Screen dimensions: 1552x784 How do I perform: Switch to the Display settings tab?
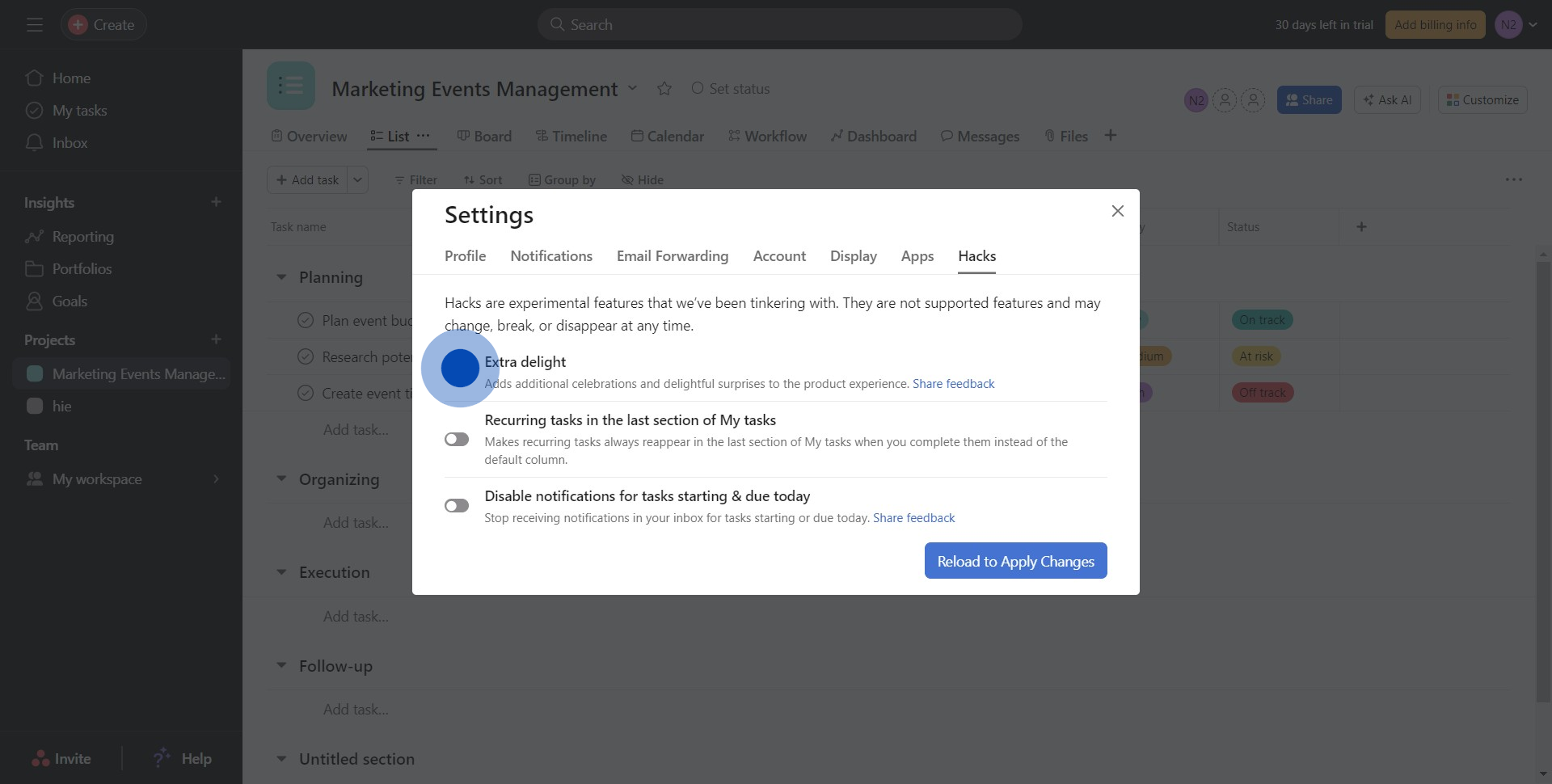pos(853,256)
